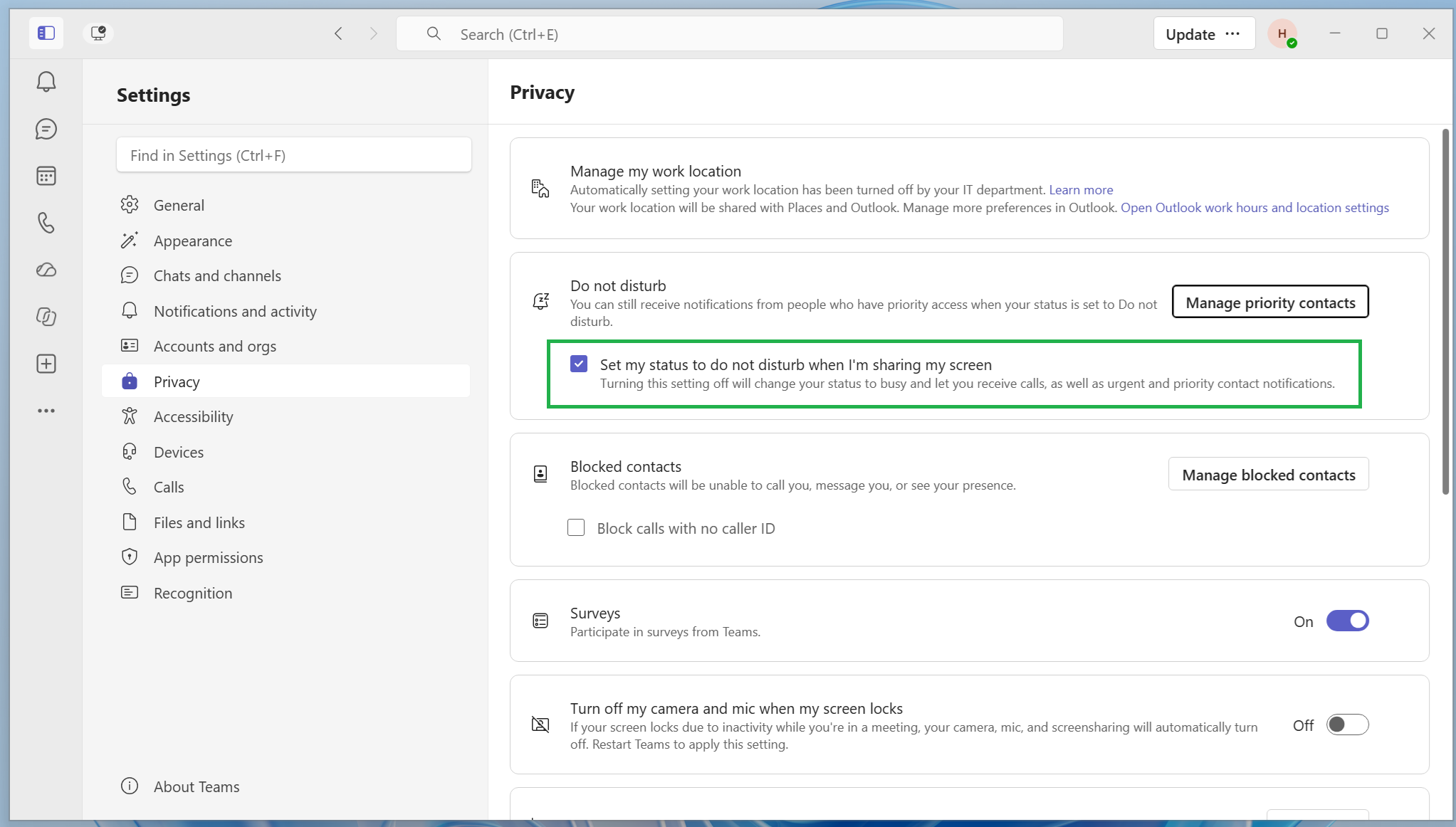Open the Calendar icon in the app rail
The image size is (1456, 827).
[46, 176]
